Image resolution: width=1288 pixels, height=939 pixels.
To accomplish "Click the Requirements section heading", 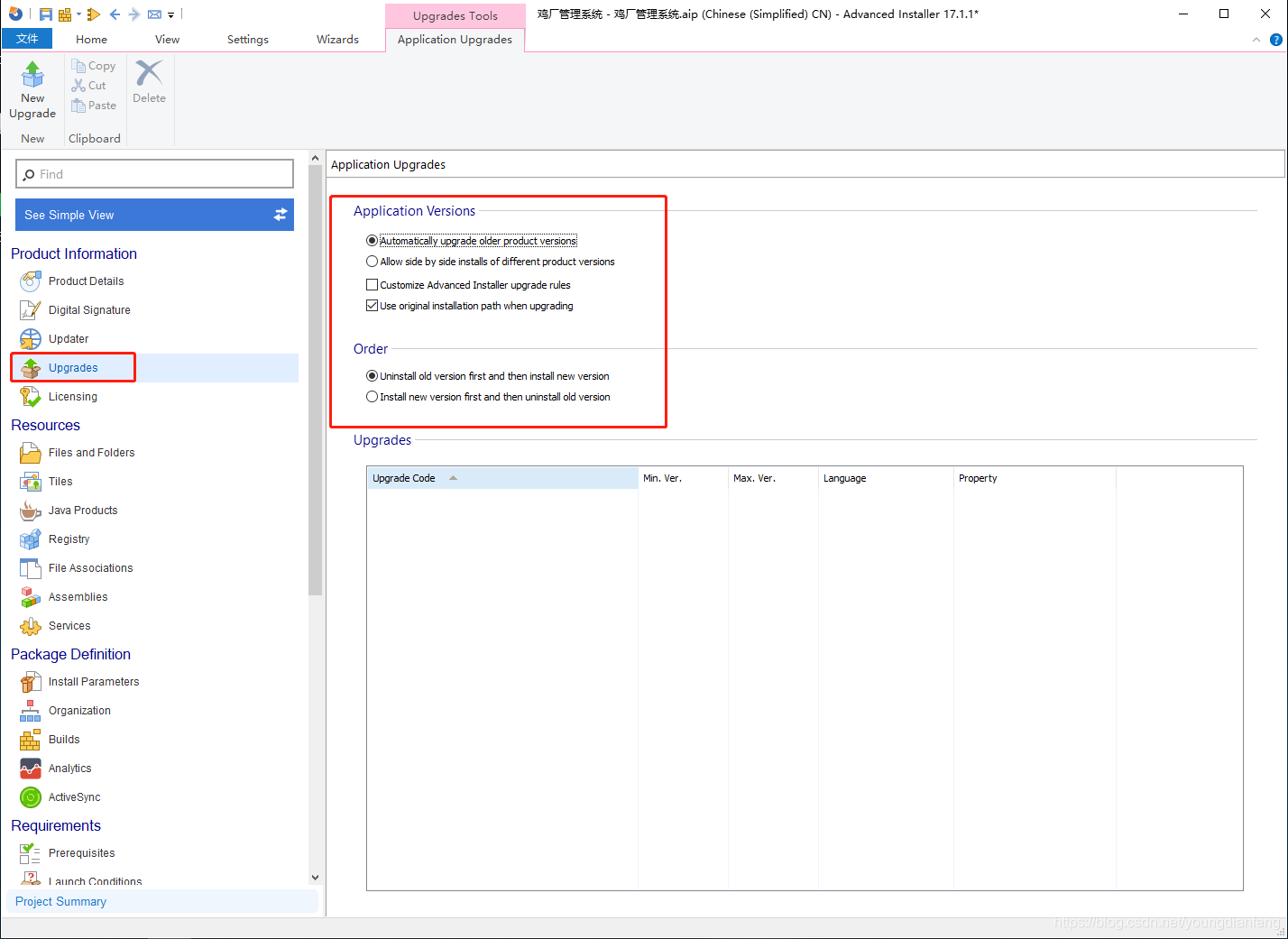I will [x=56, y=825].
